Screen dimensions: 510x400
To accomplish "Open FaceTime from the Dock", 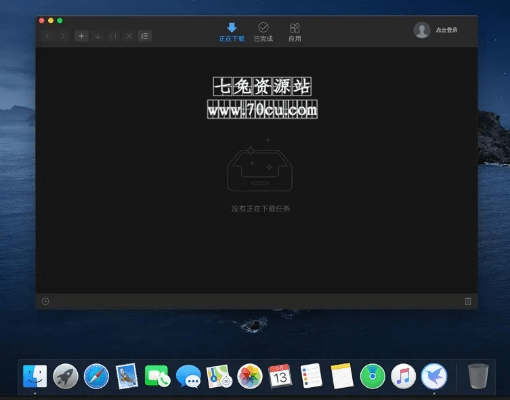I will [x=157, y=376].
